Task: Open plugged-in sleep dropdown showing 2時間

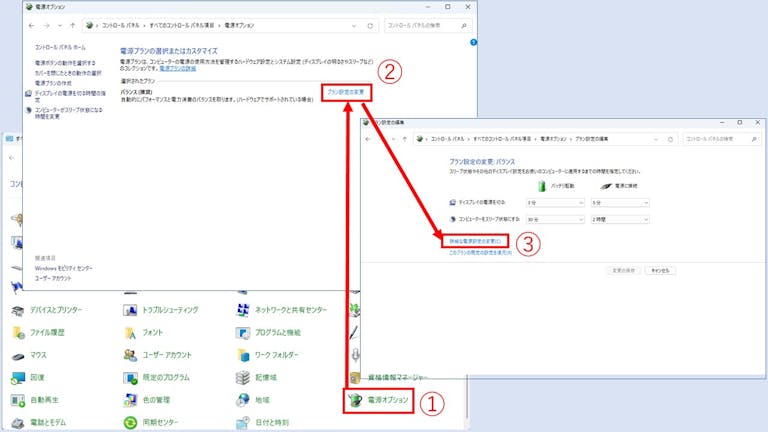Action: click(x=620, y=219)
